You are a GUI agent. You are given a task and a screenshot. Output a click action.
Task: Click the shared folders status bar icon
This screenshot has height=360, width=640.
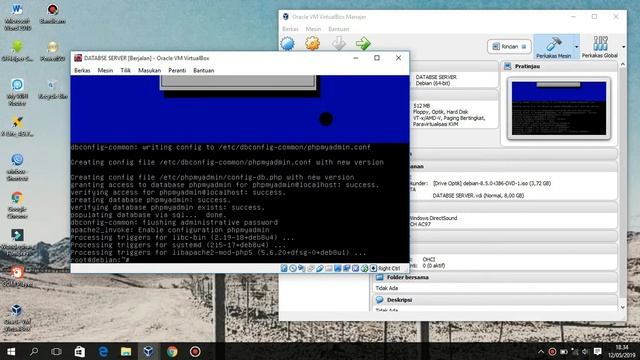pyautogui.click(x=329, y=268)
